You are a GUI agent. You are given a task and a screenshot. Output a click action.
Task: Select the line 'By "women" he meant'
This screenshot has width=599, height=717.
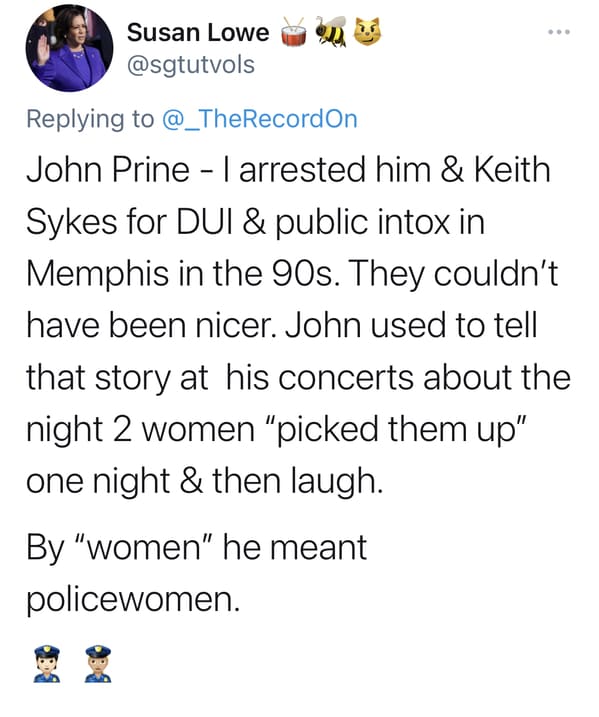[196, 548]
